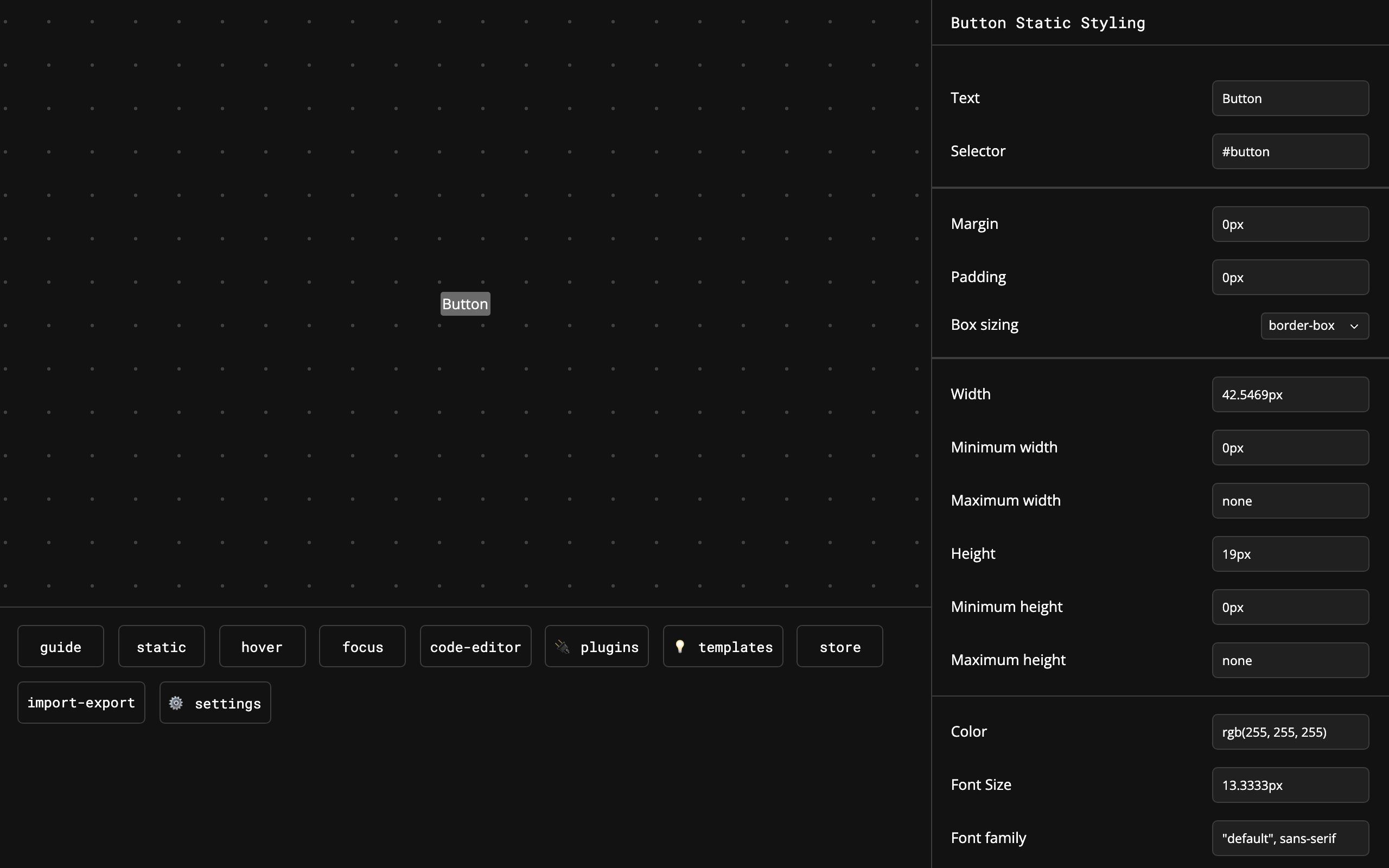The height and width of the screenshot is (868, 1389).
Task: Click the Box sizing label
Action: coord(984,325)
